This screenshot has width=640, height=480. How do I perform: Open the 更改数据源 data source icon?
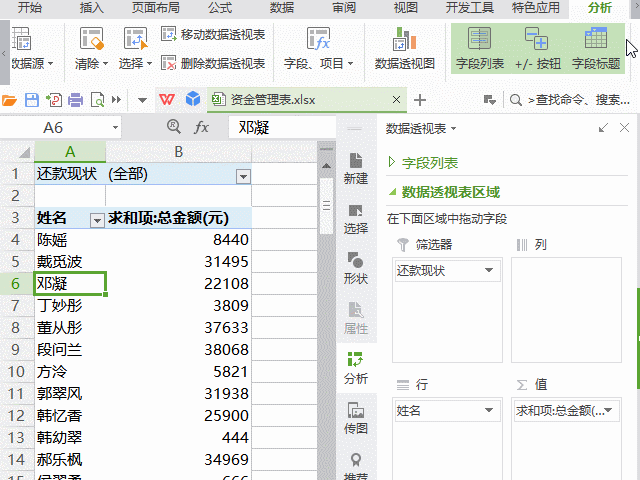pos(21,38)
